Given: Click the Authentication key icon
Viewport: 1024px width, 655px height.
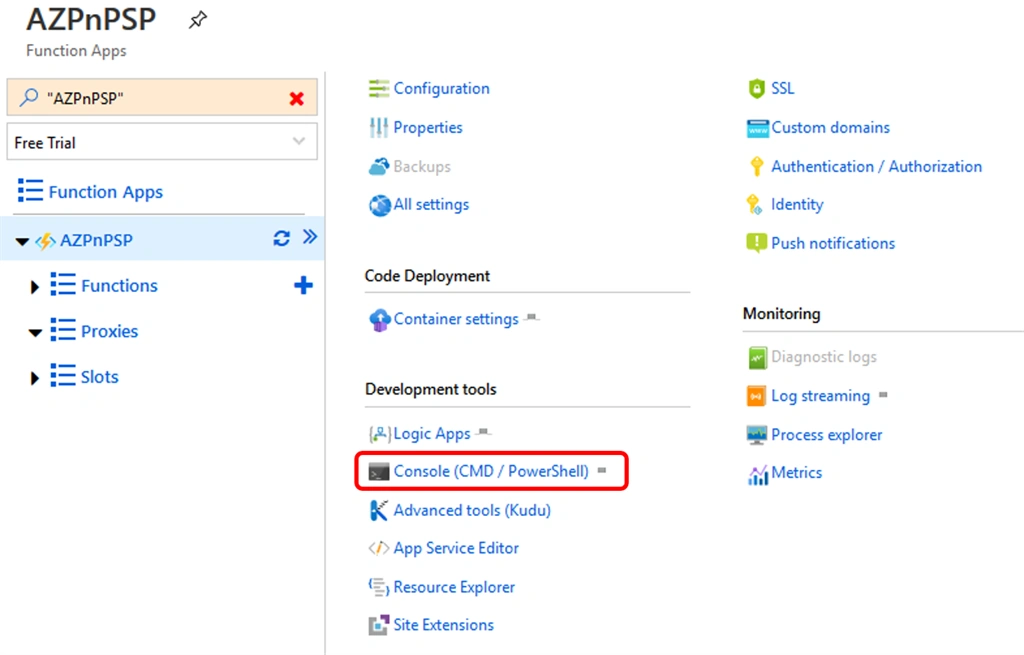Looking at the screenshot, I should [756, 167].
